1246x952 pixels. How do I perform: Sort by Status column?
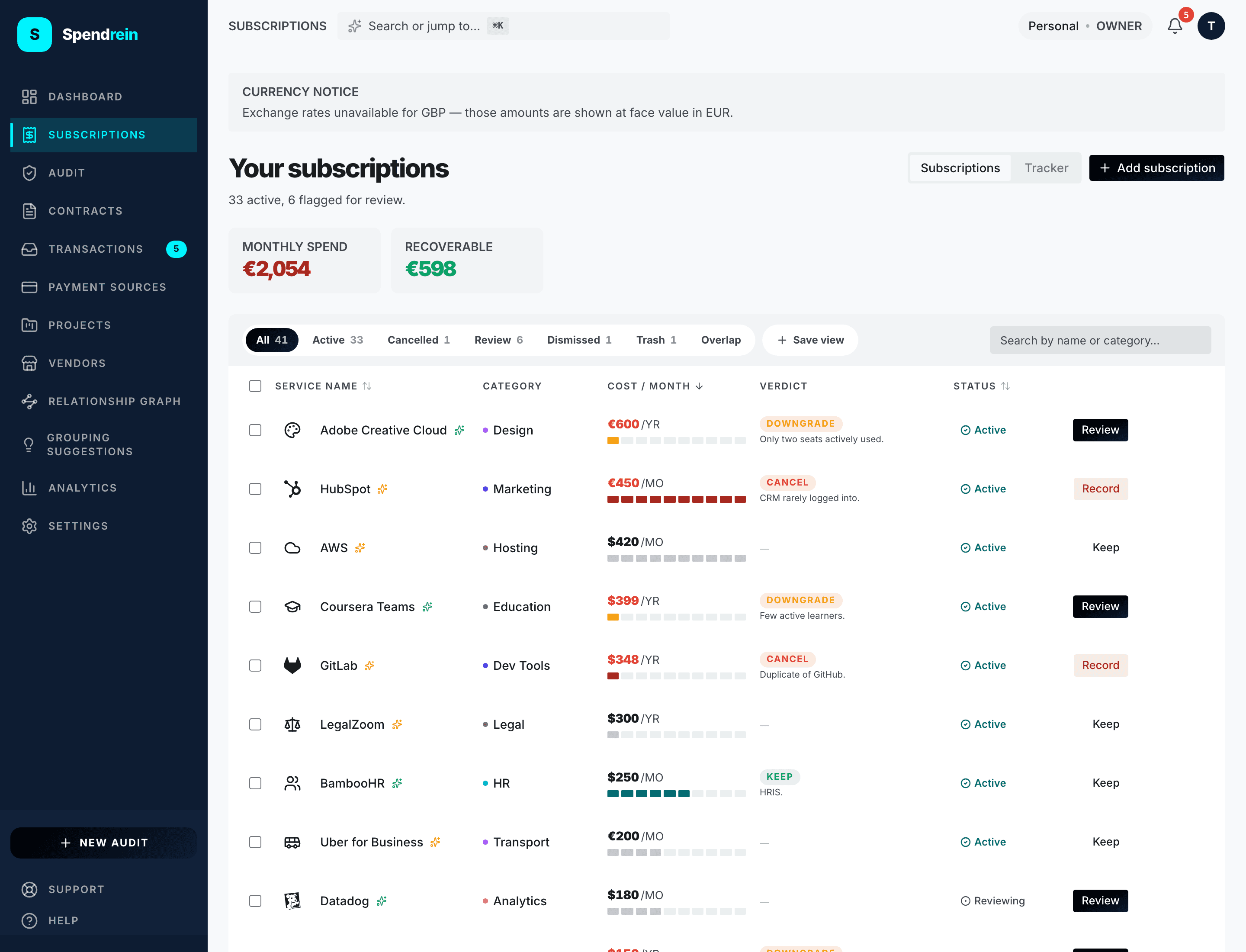981,386
